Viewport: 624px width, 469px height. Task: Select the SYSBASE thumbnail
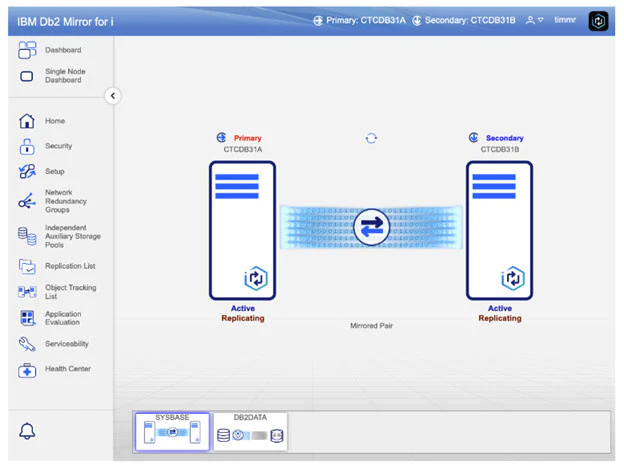[x=172, y=432]
